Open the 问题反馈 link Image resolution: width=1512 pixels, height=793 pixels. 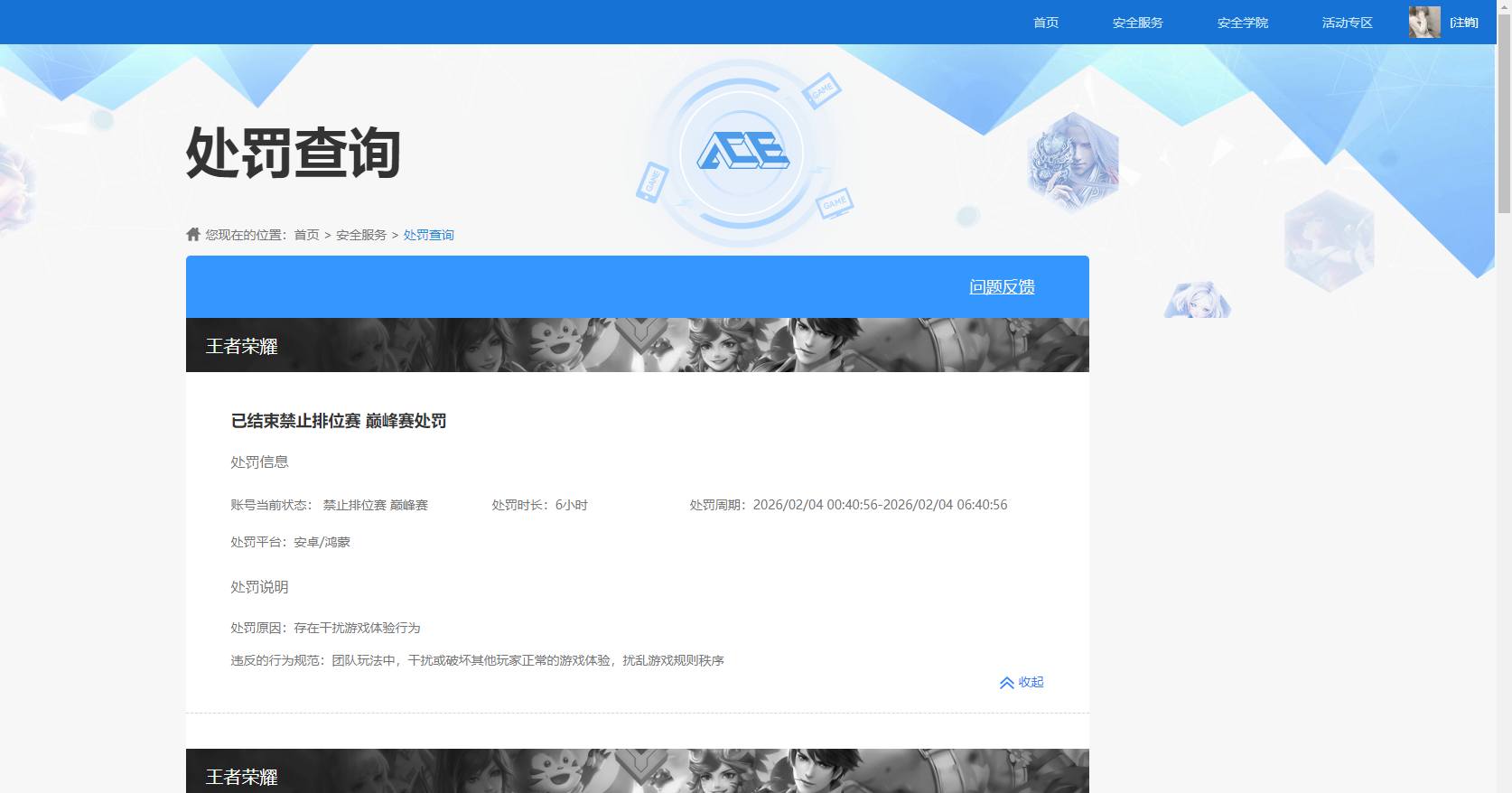[1002, 286]
